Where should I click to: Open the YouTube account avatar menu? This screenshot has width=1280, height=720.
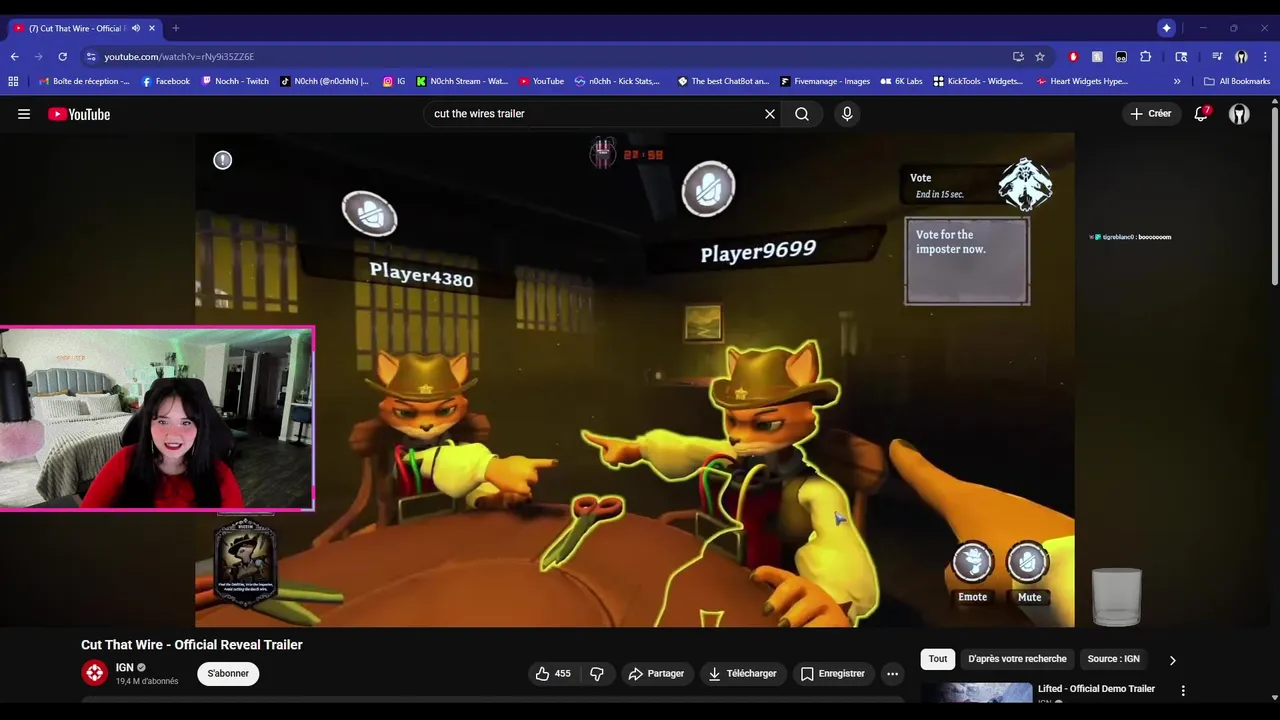pyautogui.click(x=1239, y=114)
